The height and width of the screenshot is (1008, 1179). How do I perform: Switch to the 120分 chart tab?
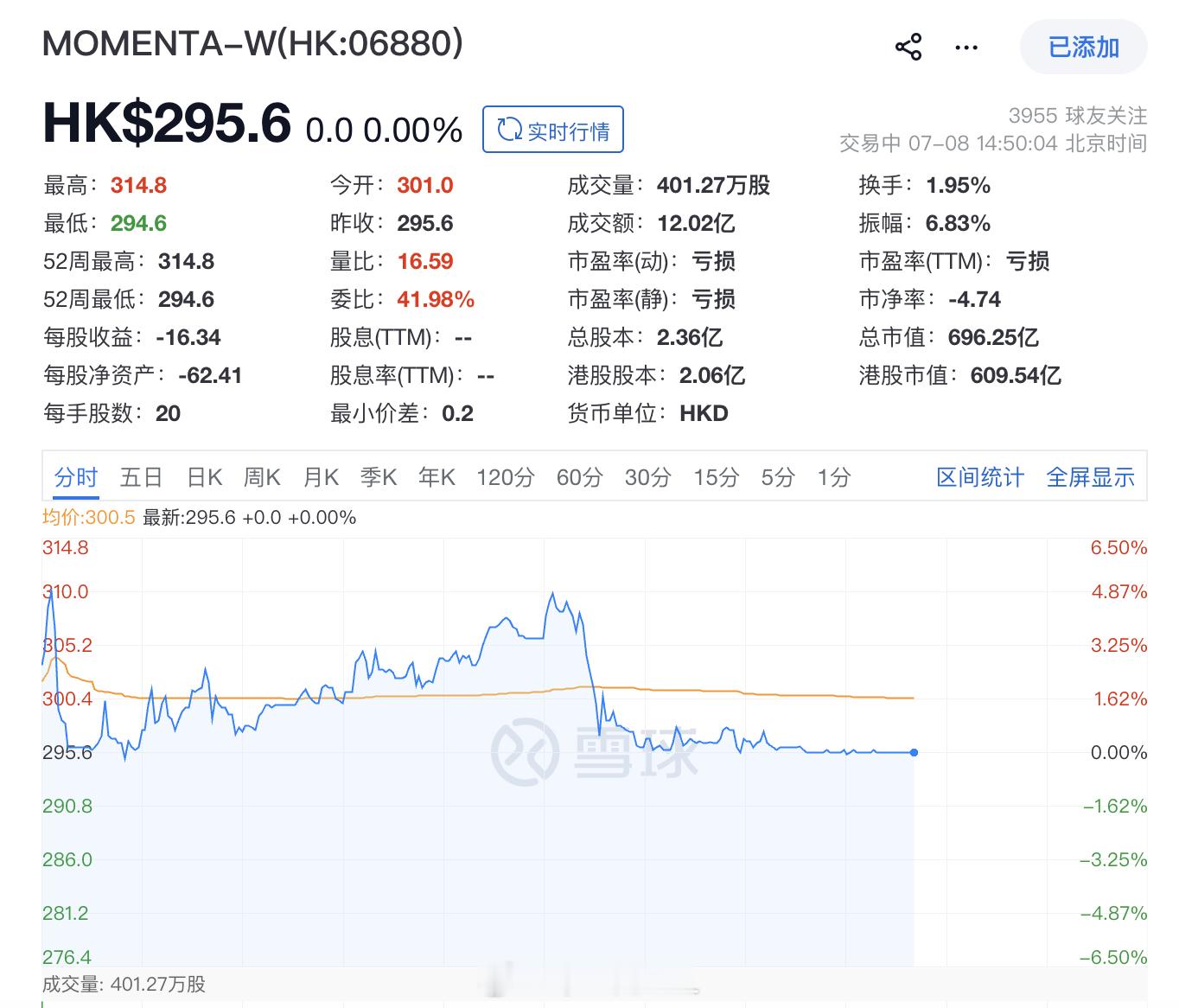coord(506,477)
